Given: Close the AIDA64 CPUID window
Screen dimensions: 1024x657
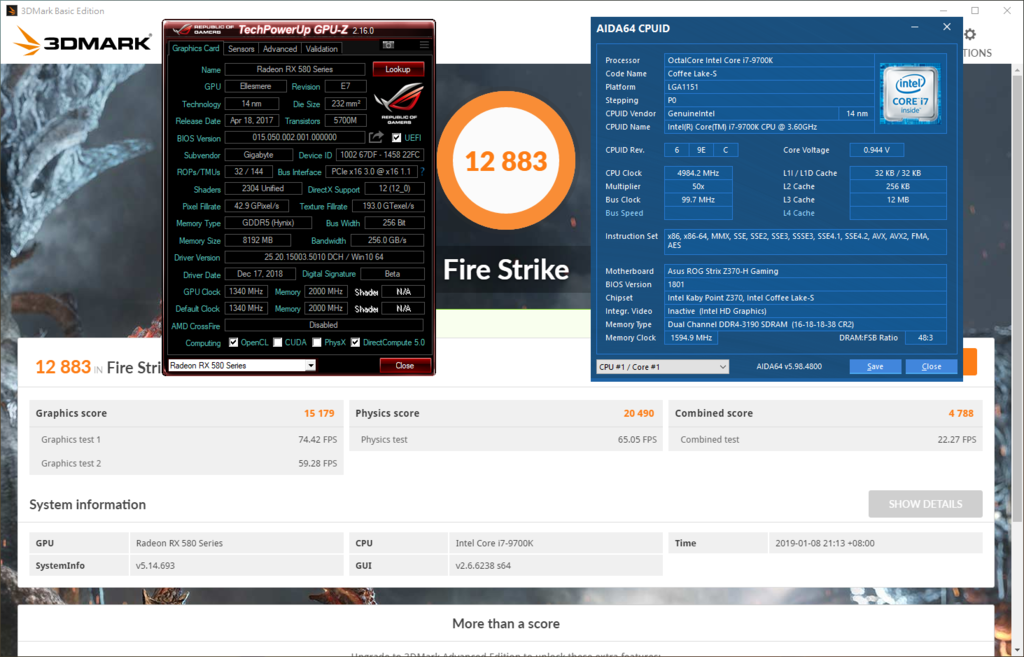Looking at the screenshot, I should [x=947, y=27].
